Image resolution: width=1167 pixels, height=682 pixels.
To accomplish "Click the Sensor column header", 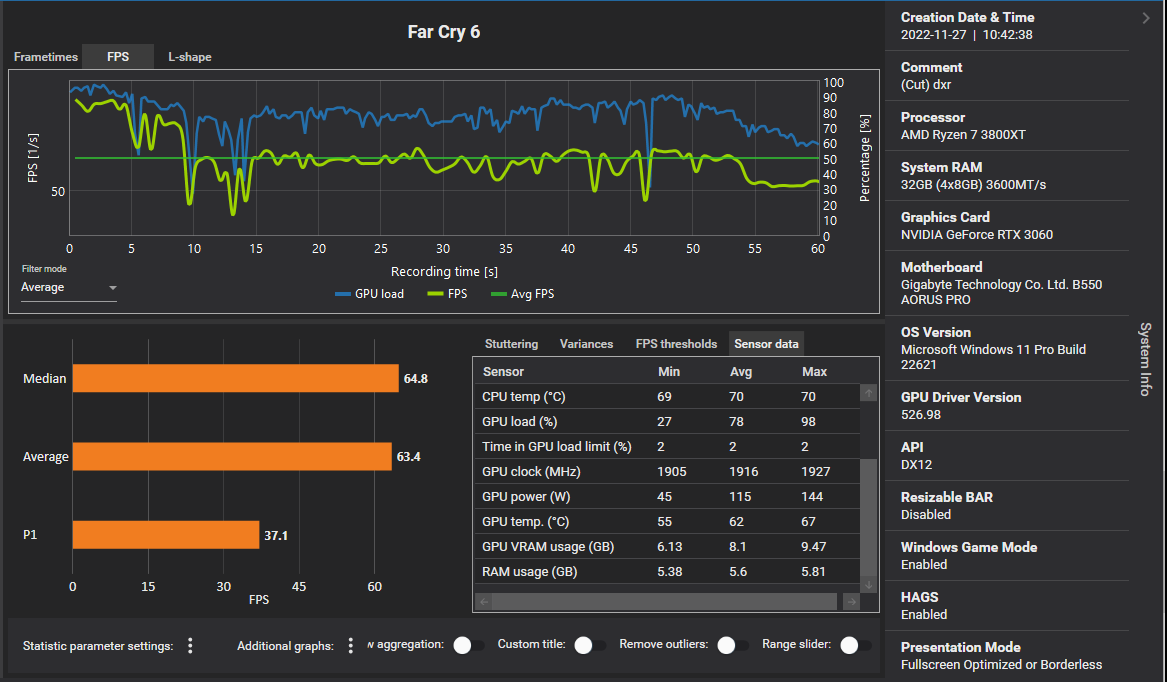I will [x=503, y=372].
